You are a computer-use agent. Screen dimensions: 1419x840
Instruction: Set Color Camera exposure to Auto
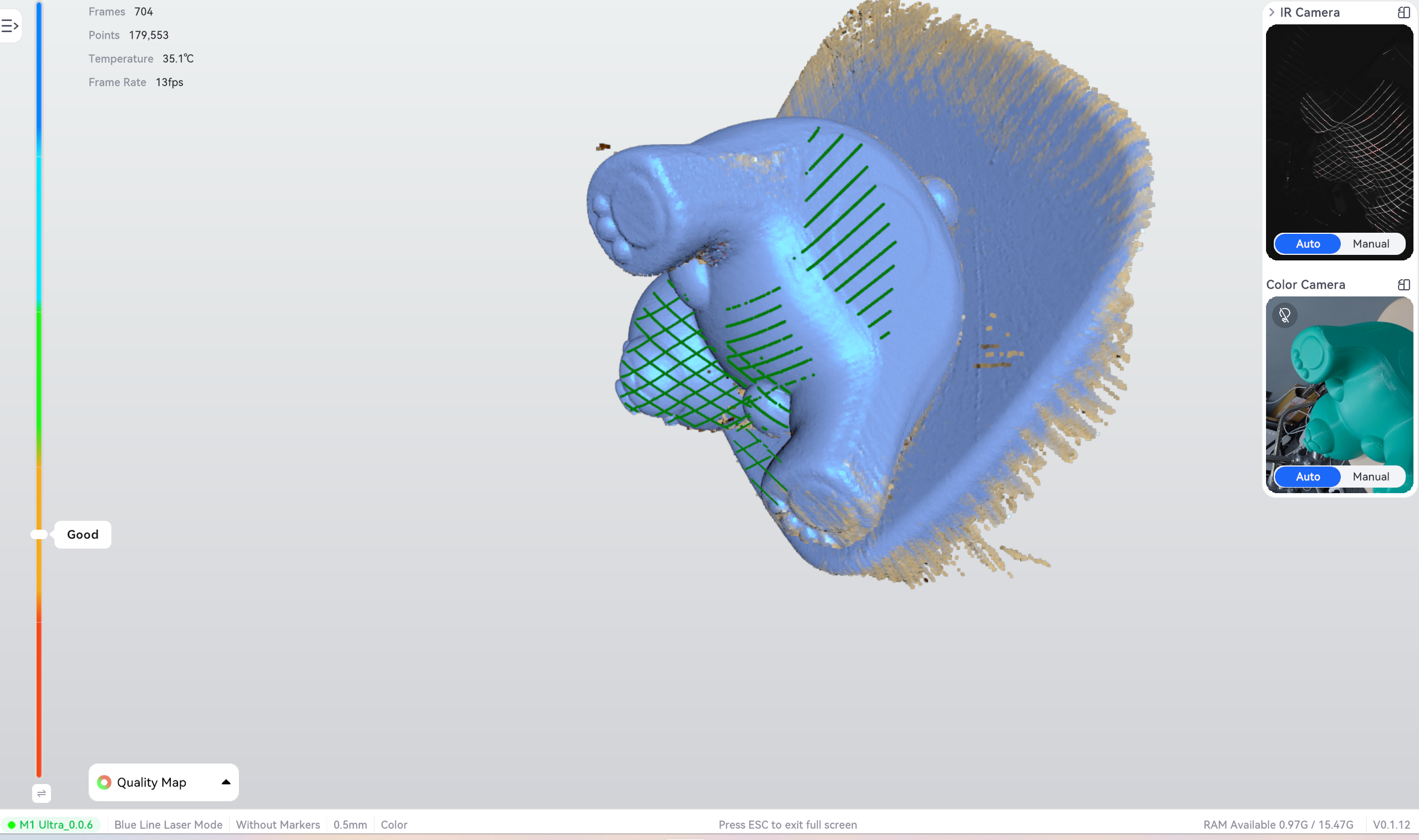tap(1308, 477)
